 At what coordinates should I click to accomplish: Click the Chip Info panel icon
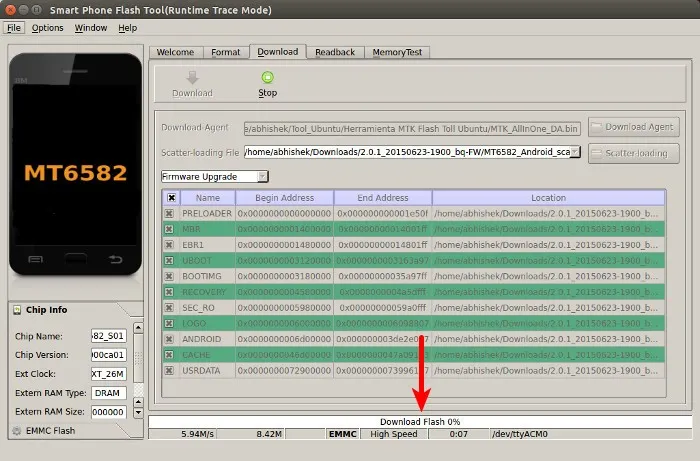tap(18, 310)
